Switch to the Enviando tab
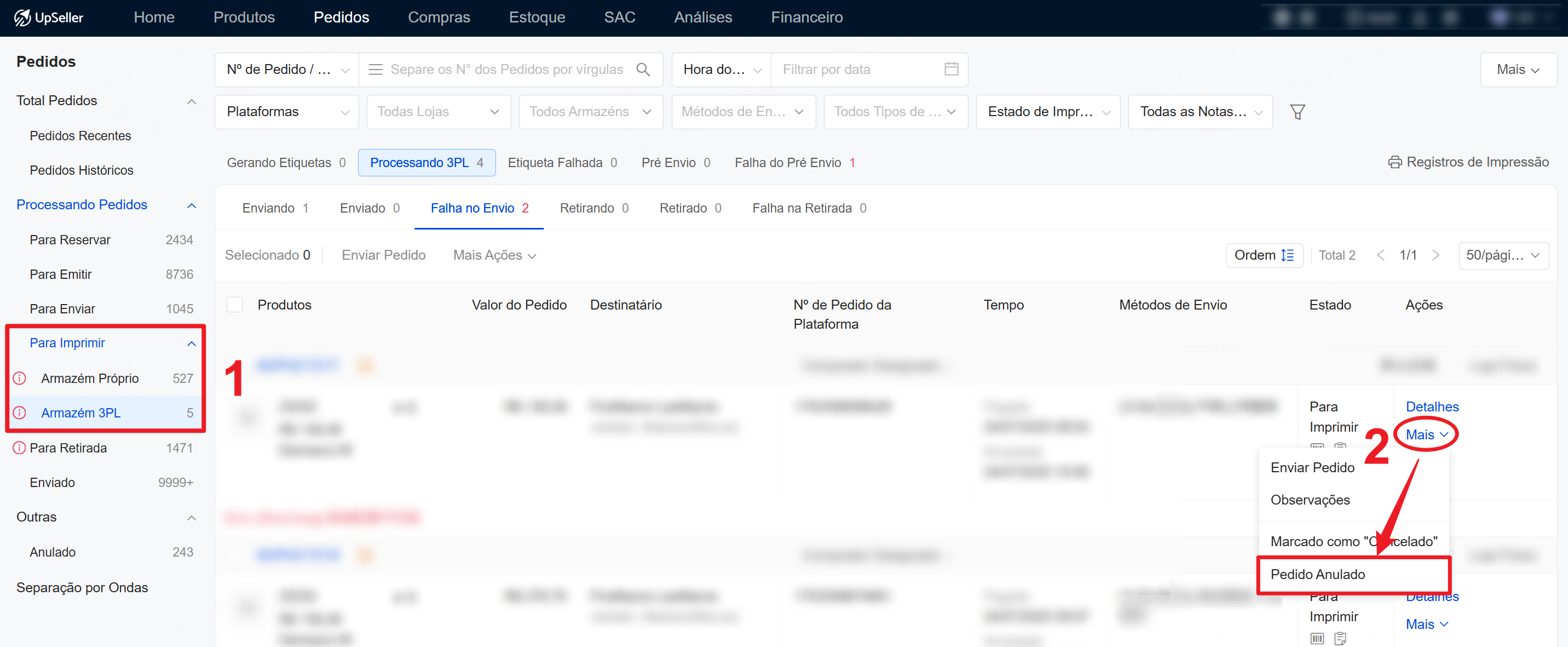 tap(275, 208)
